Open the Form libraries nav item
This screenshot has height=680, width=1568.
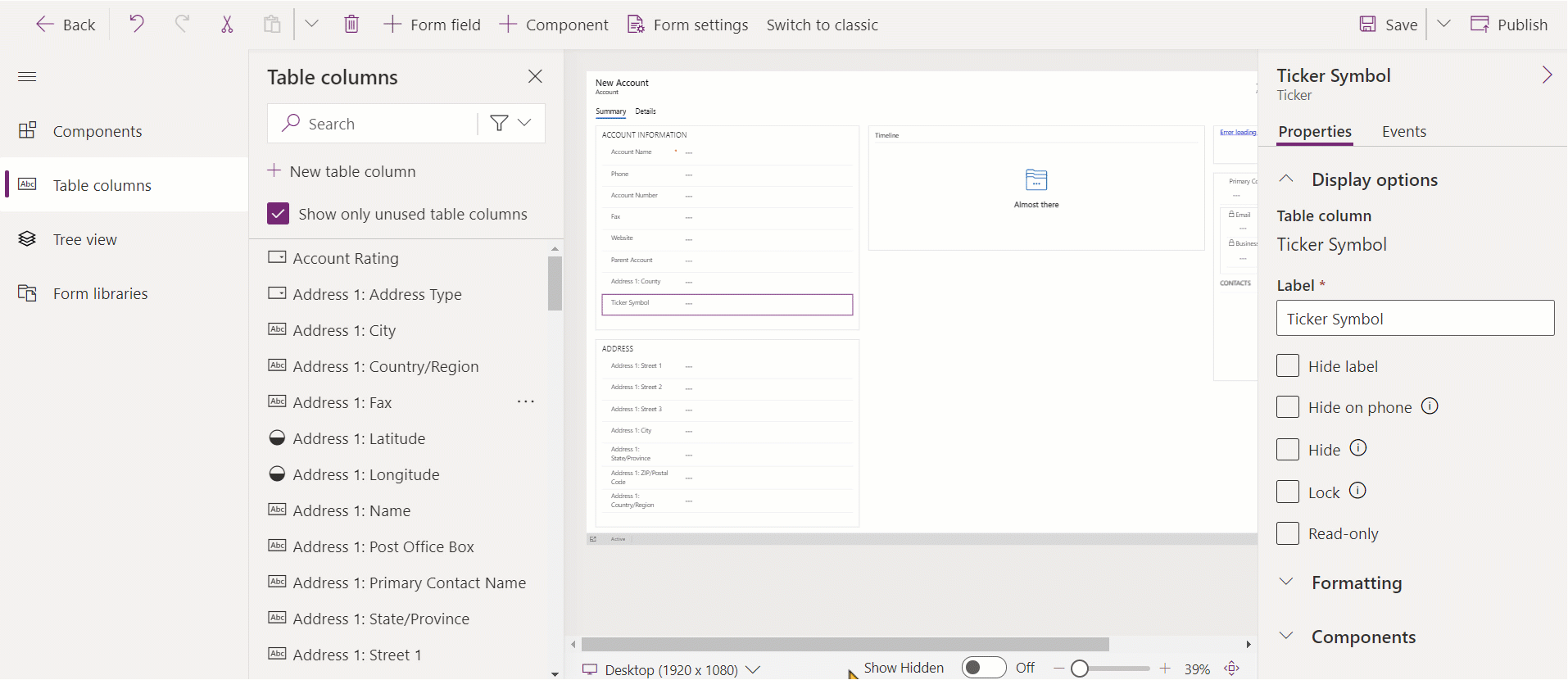[125, 293]
